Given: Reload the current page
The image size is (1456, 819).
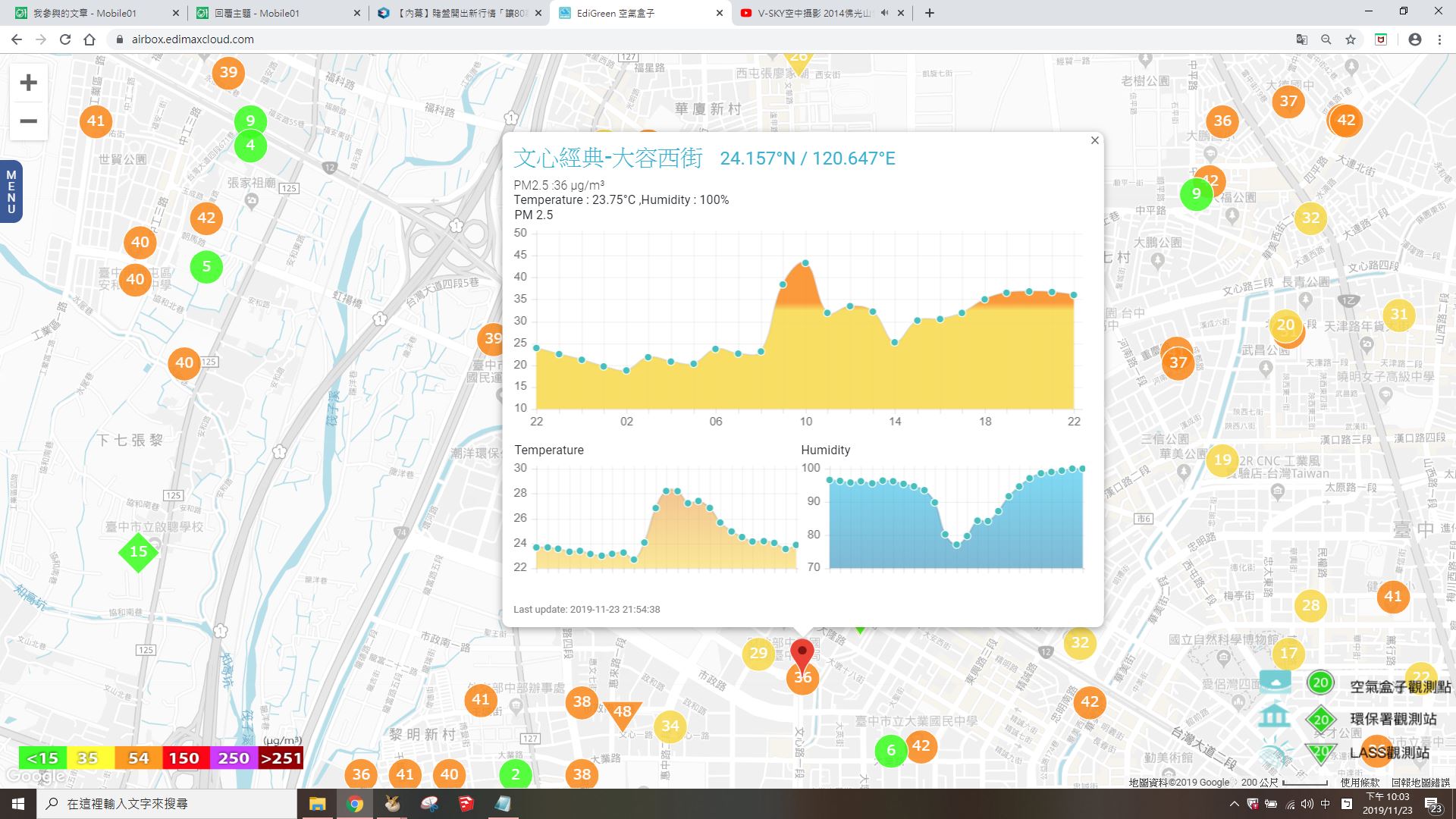Looking at the screenshot, I should [65, 39].
